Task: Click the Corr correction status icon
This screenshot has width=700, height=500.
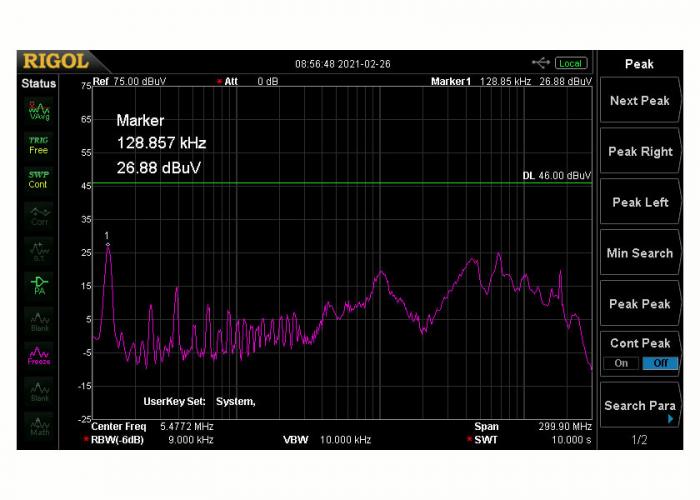Action: click(38, 215)
